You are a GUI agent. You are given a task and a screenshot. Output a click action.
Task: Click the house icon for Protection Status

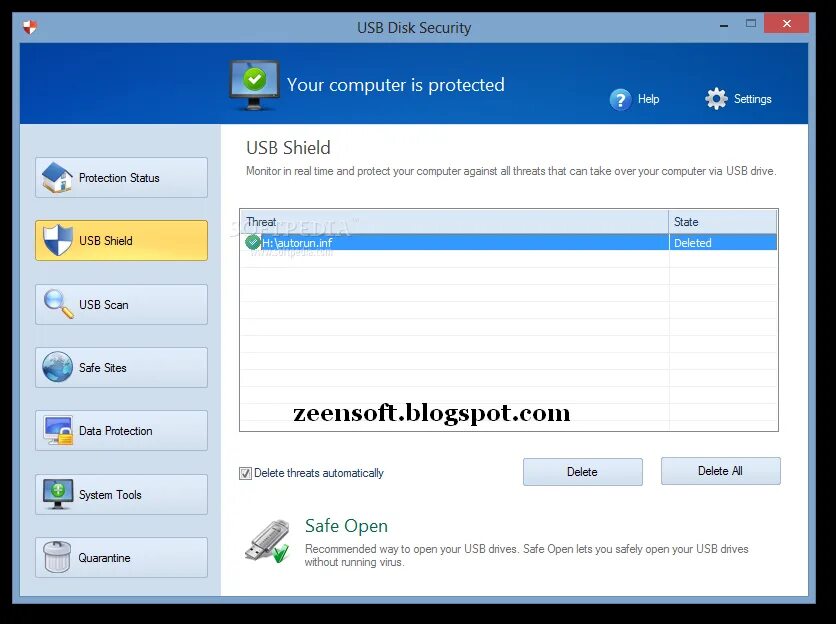[57, 178]
